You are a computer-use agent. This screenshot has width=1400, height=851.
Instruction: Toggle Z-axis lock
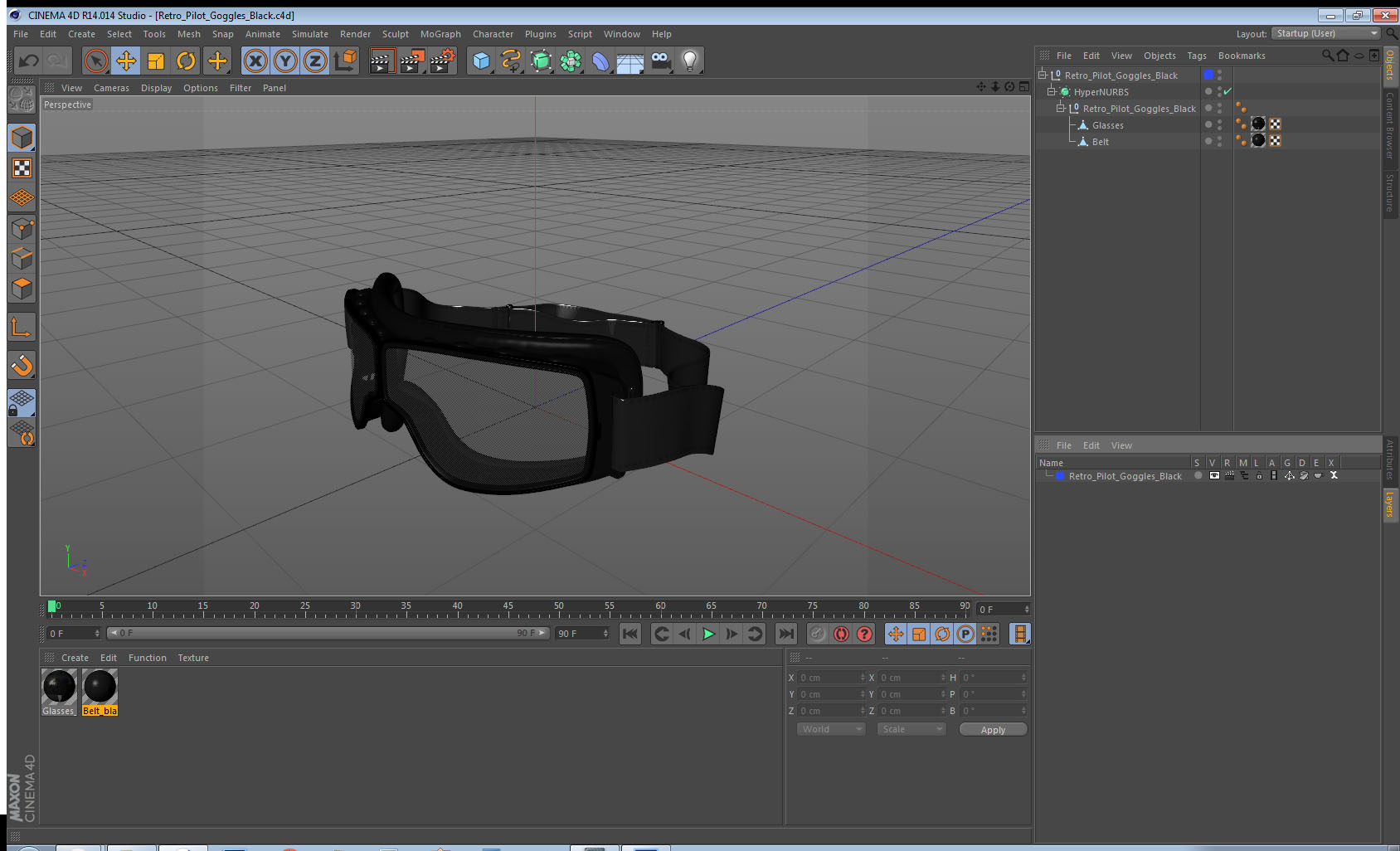pyautogui.click(x=315, y=61)
